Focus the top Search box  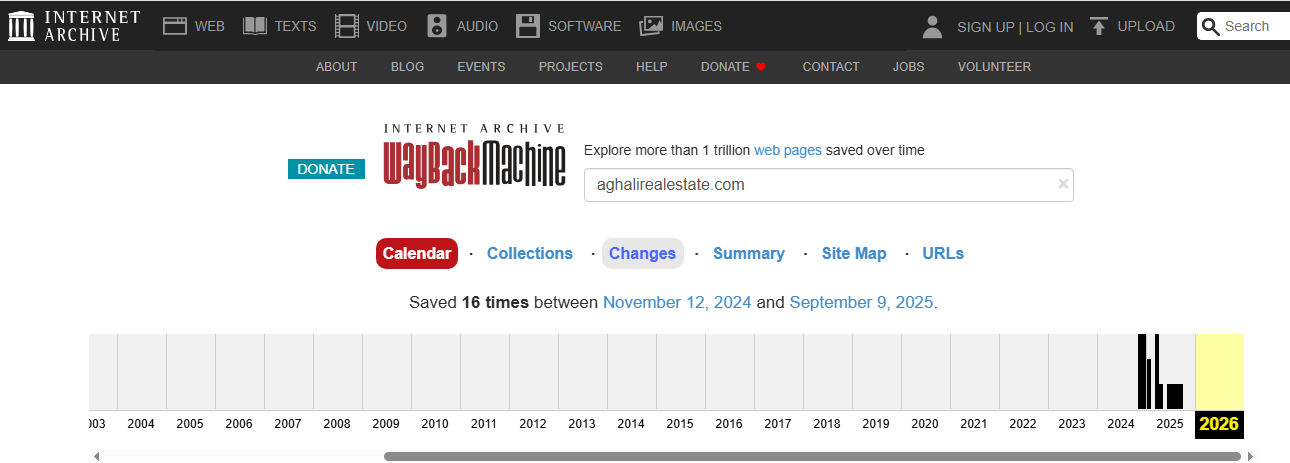[1245, 27]
